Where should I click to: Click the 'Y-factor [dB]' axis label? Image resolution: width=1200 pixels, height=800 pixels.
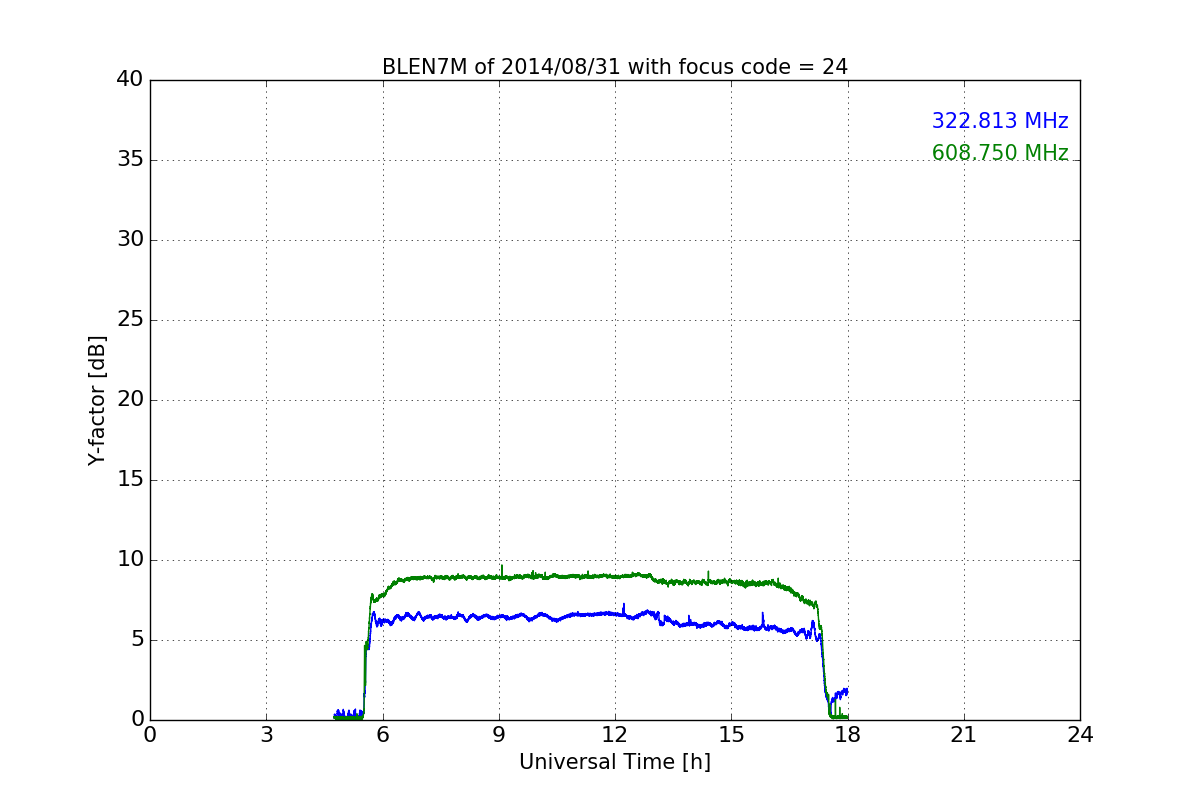pyautogui.click(x=96, y=400)
